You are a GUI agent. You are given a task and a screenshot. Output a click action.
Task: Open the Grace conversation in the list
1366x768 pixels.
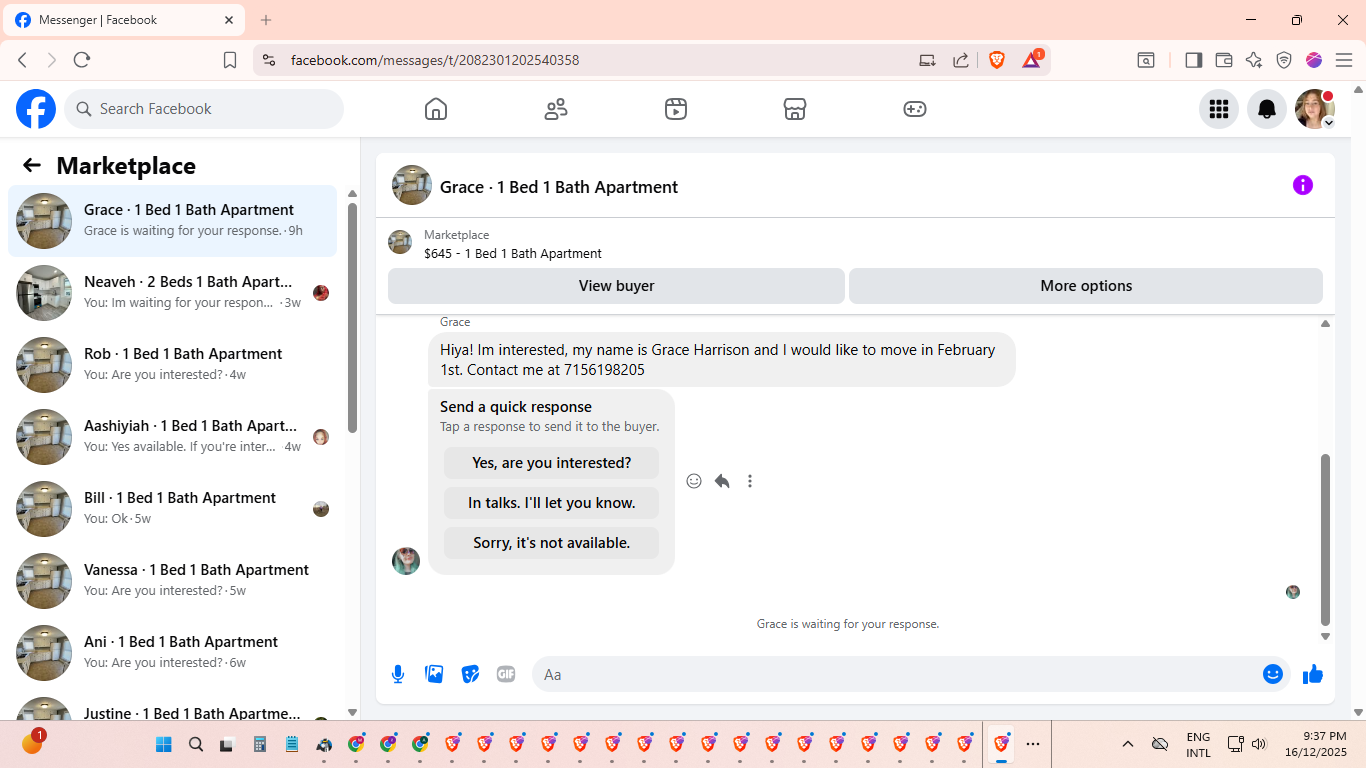[172, 221]
